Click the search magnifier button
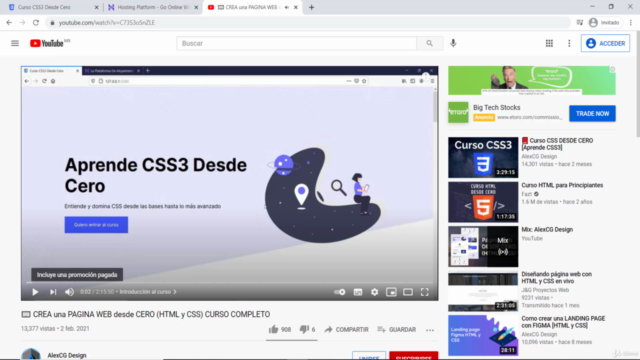Screen dimensions: 640x360 [x=429, y=43]
